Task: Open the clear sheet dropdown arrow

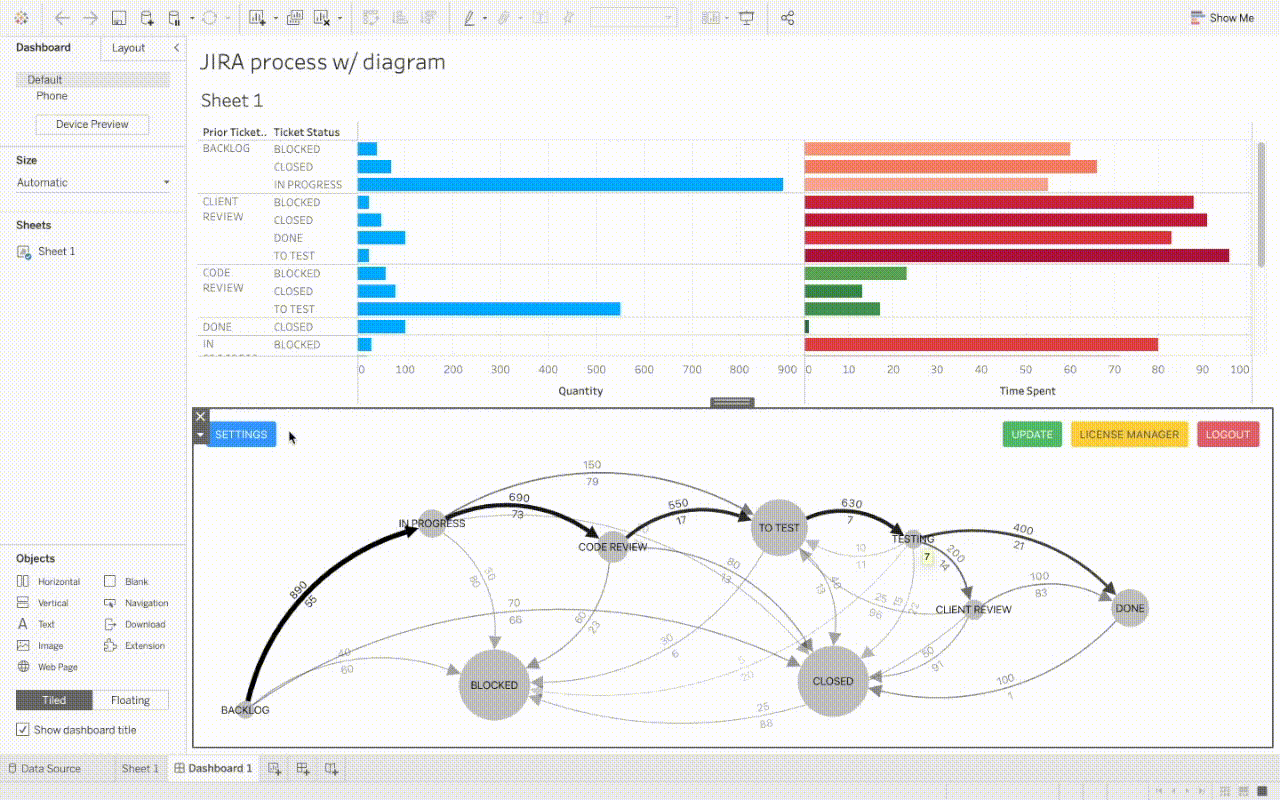Action: (339, 18)
